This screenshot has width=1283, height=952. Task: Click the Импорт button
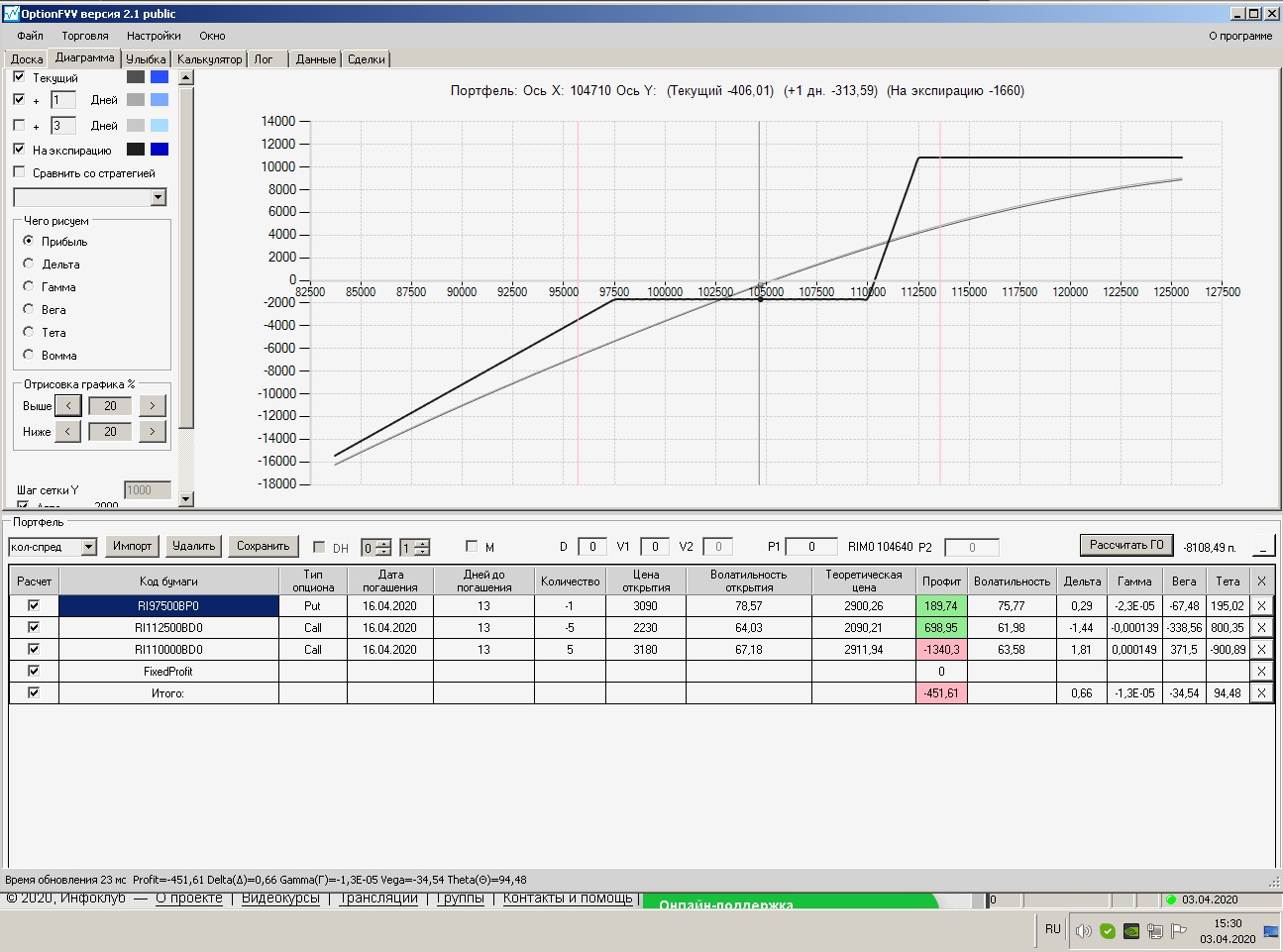[133, 546]
